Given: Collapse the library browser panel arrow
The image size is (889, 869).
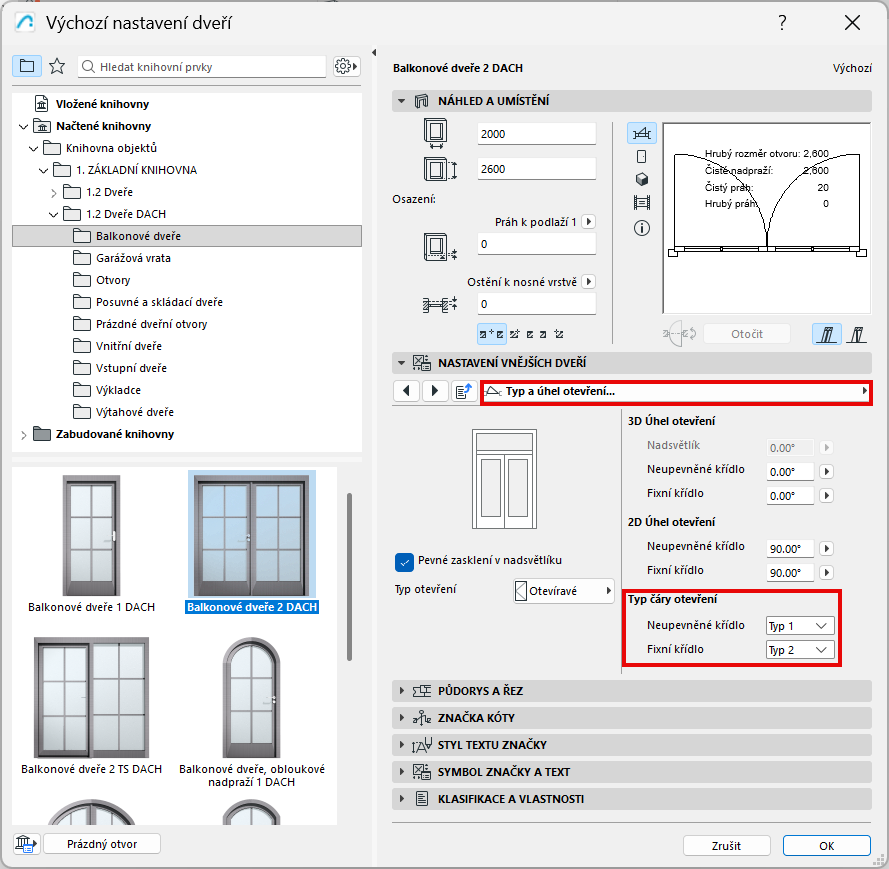Looking at the screenshot, I should (x=374, y=52).
